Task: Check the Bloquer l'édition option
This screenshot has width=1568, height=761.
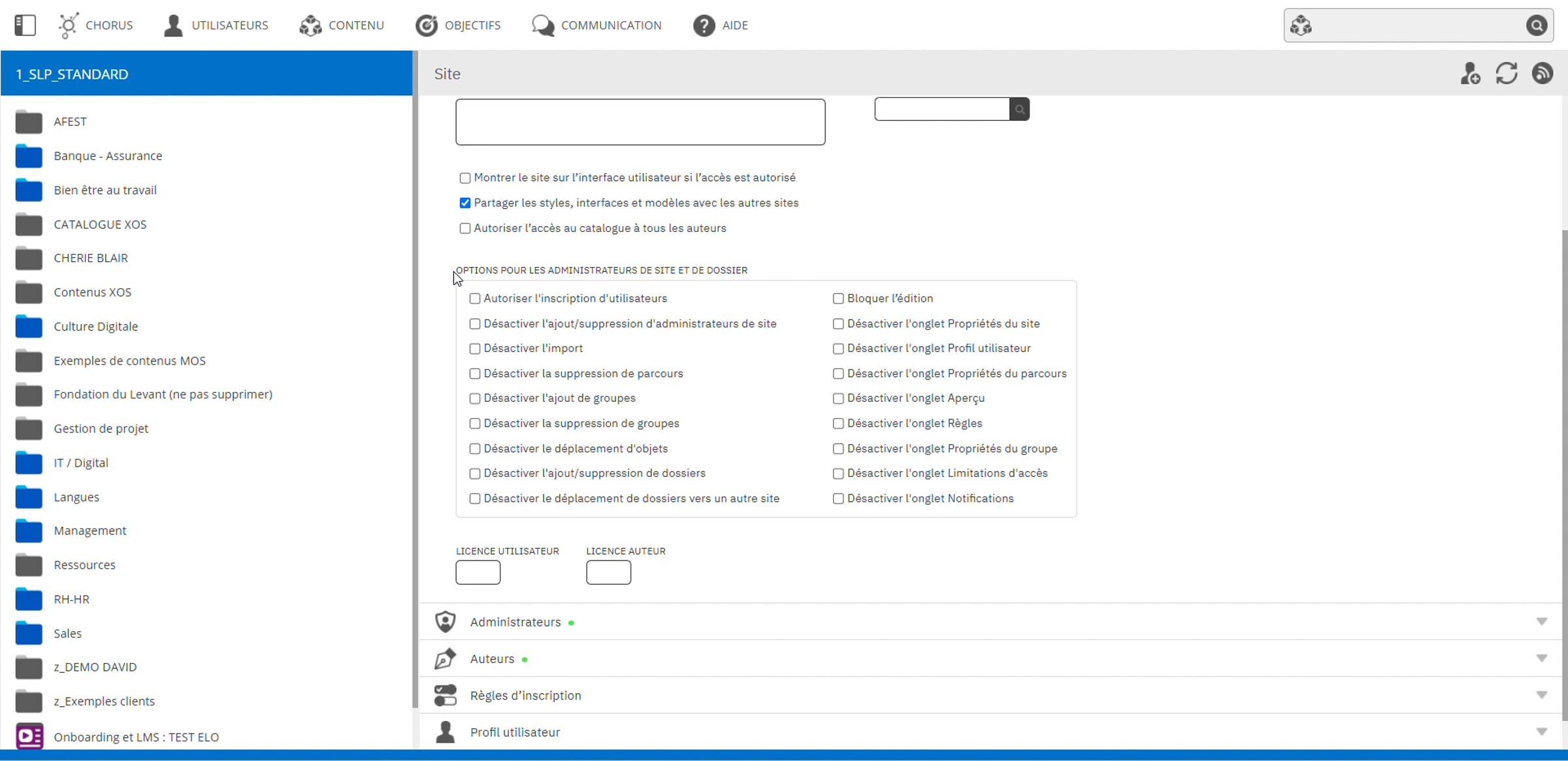Action: (838, 299)
